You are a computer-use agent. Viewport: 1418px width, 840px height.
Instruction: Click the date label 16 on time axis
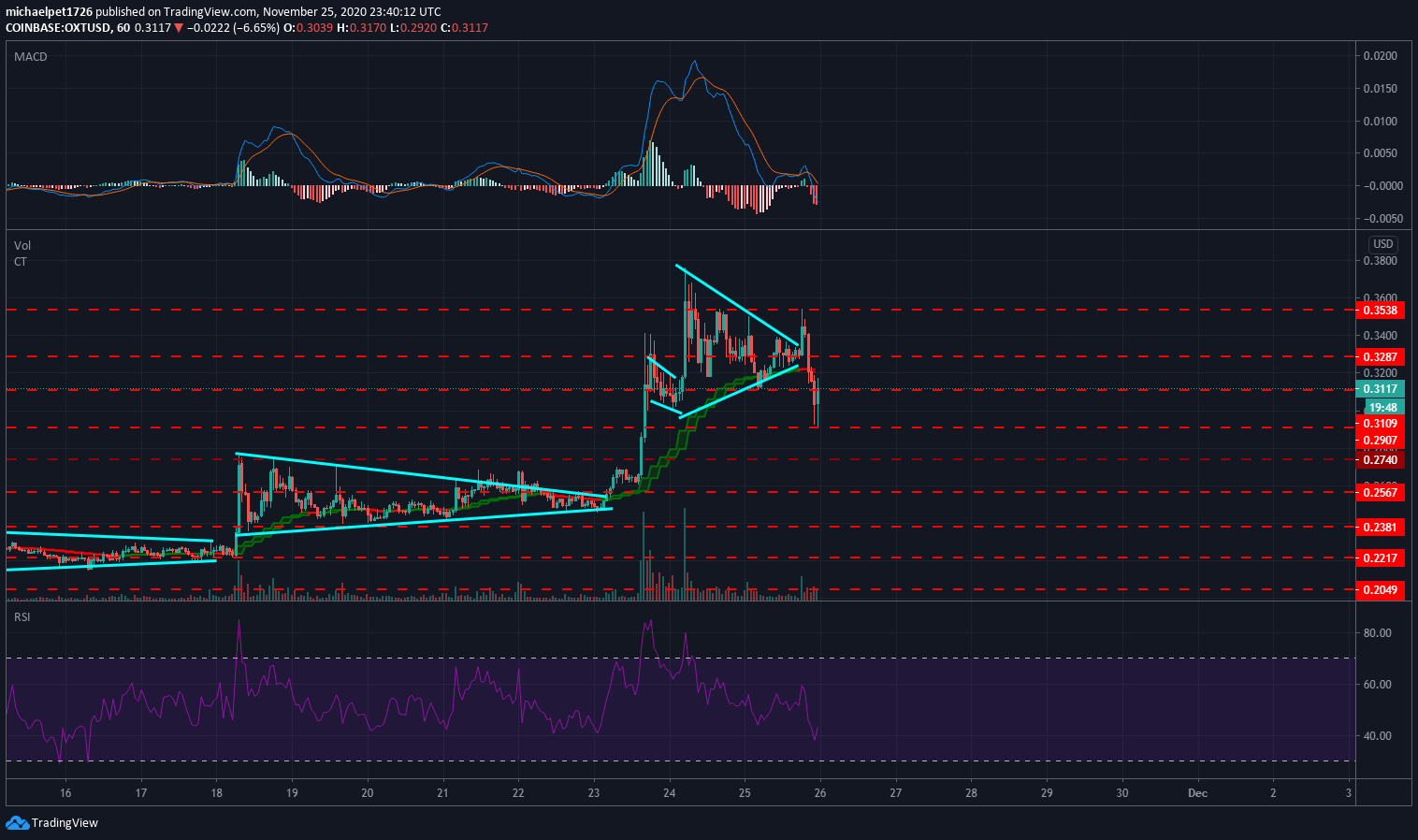coord(65,793)
